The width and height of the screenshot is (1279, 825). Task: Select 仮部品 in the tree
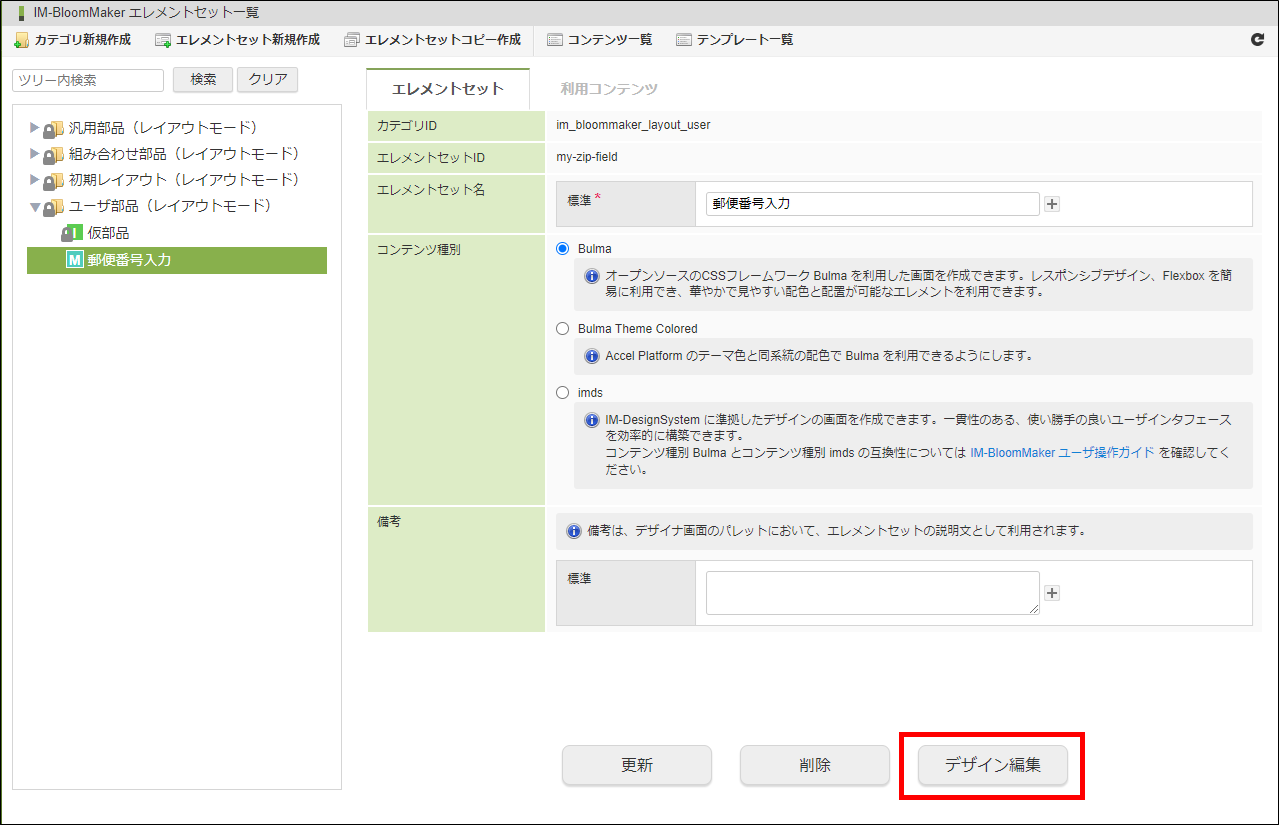[x=108, y=233]
